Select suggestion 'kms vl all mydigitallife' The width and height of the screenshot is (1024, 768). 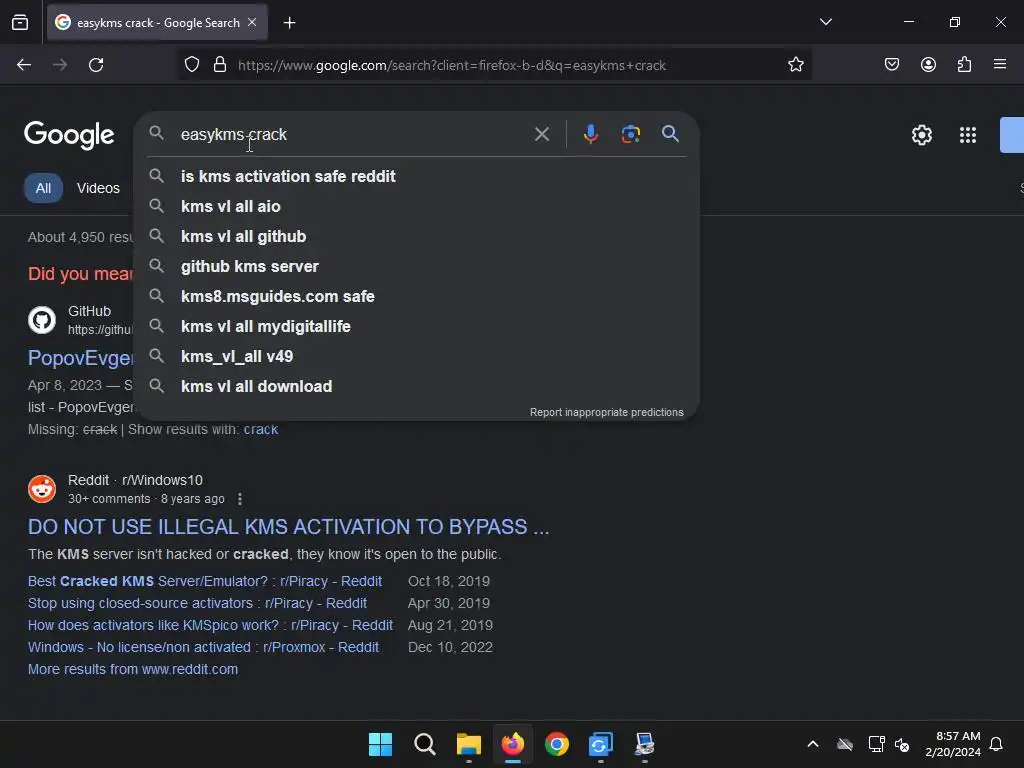pyautogui.click(x=417, y=327)
